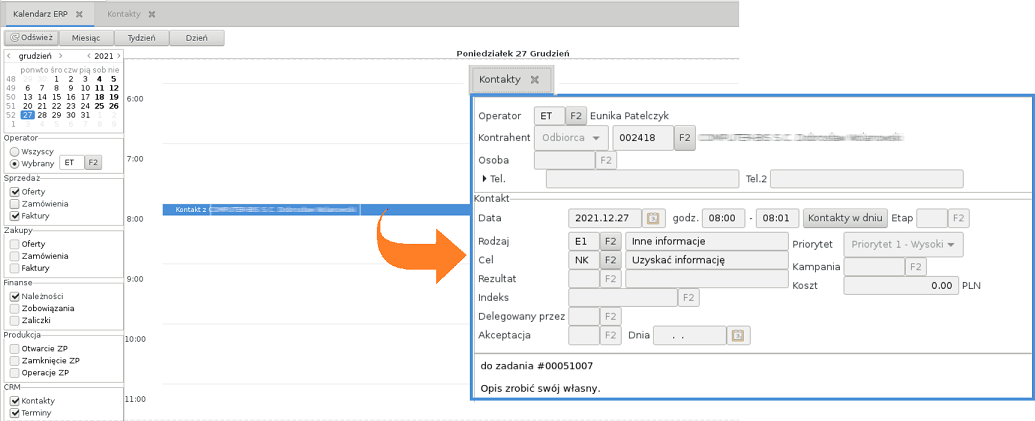Click F2 lookup next to Etap field

(x=958, y=218)
